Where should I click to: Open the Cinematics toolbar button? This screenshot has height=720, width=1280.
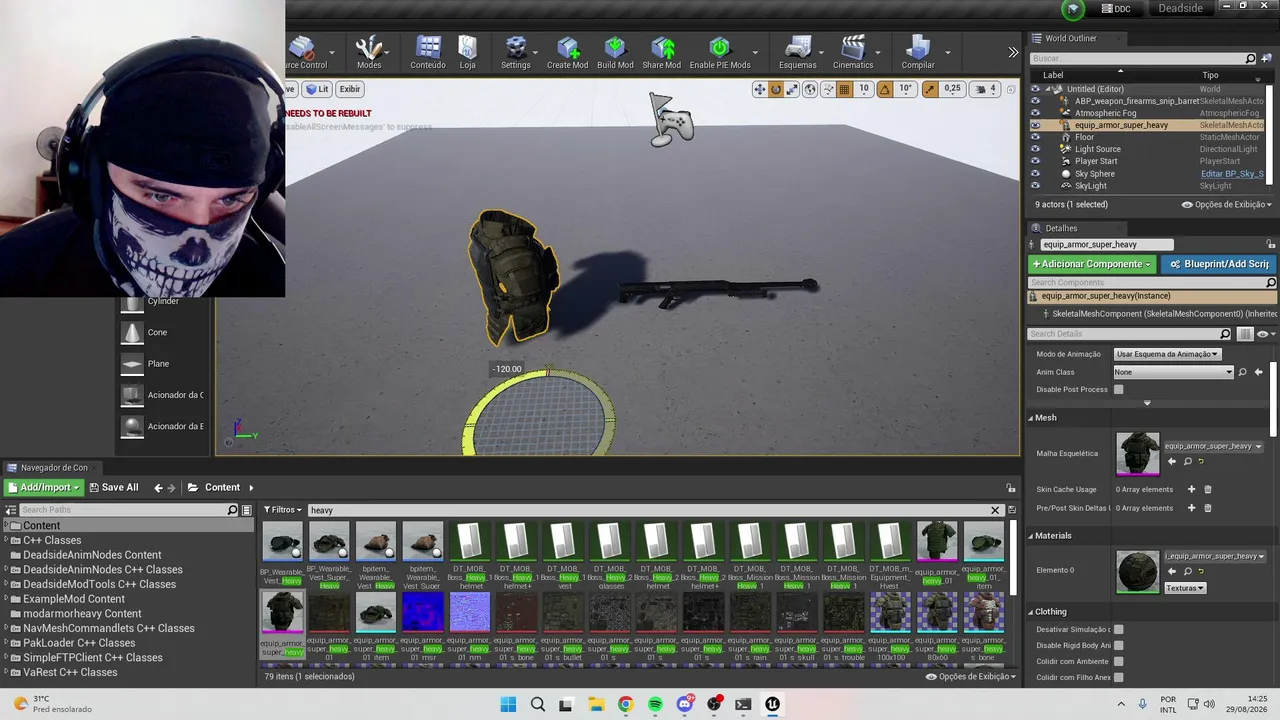(853, 53)
